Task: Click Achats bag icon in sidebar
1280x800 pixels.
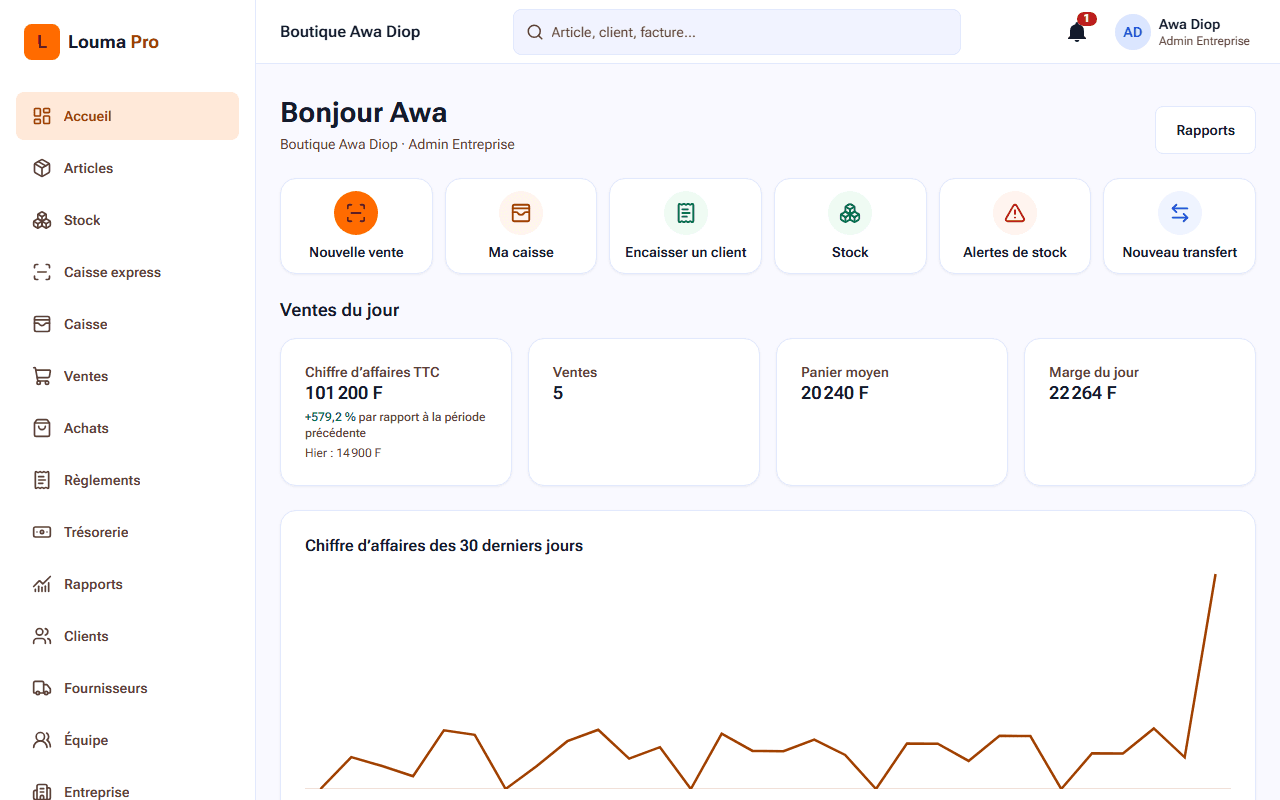Action: tap(42, 428)
